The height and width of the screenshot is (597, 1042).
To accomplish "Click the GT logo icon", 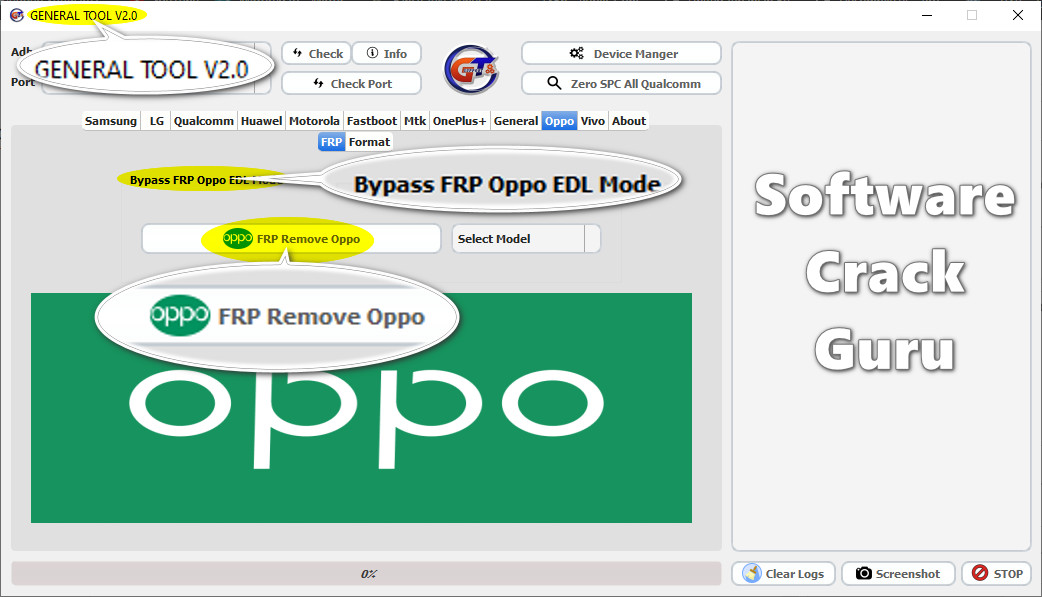I will [x=471, y=69].
